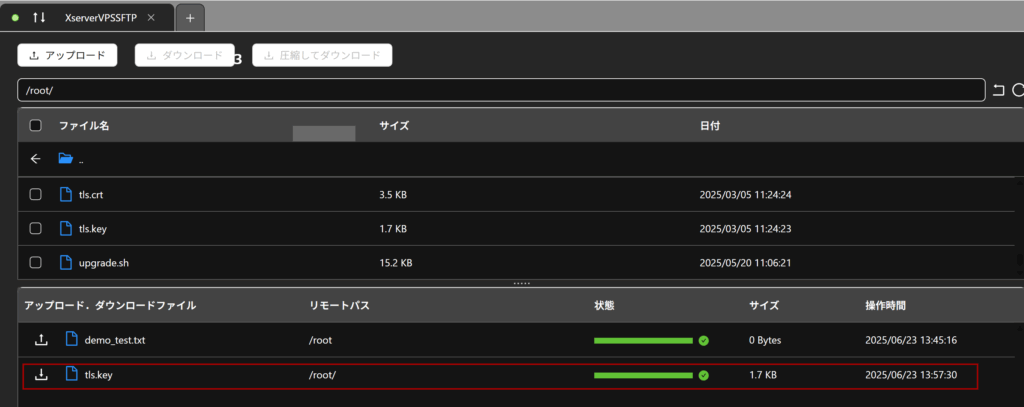Switch to the XserverVPSSFTP tab
Screen dimensions: 1024x407
pos(100,17)
